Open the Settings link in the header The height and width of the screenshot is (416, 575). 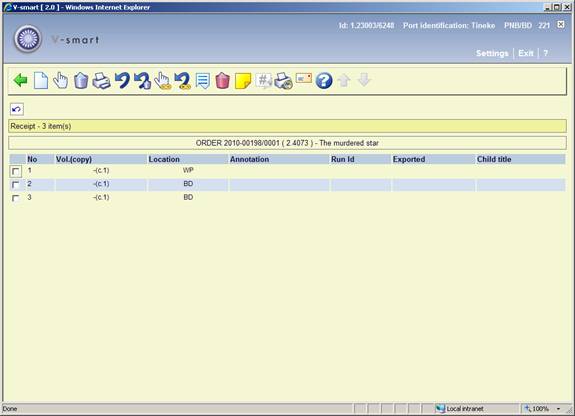pyautogui.click(x=492, y=53)
